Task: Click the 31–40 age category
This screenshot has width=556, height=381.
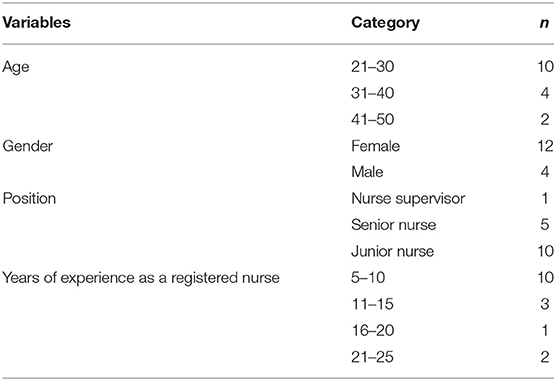Action: coord(373,93)
